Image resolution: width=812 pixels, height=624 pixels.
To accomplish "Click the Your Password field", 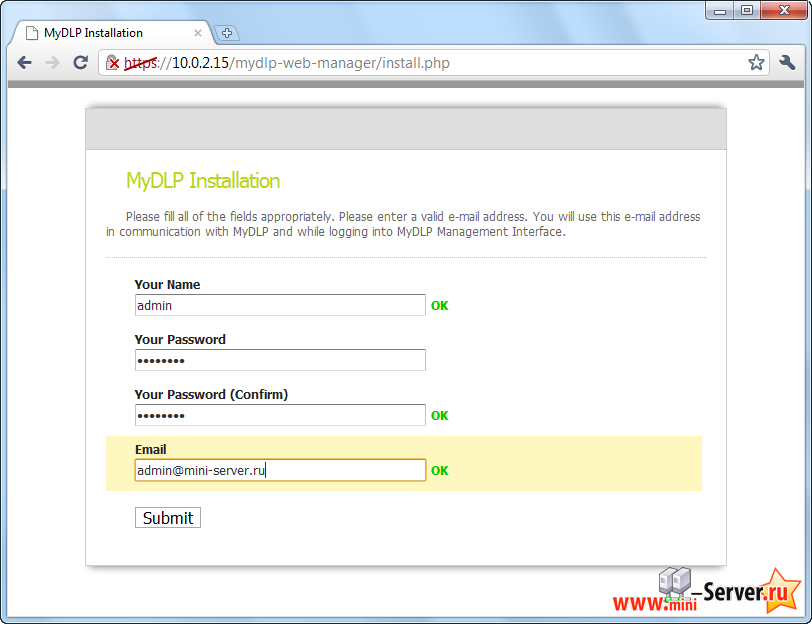I will click(280, 360).
